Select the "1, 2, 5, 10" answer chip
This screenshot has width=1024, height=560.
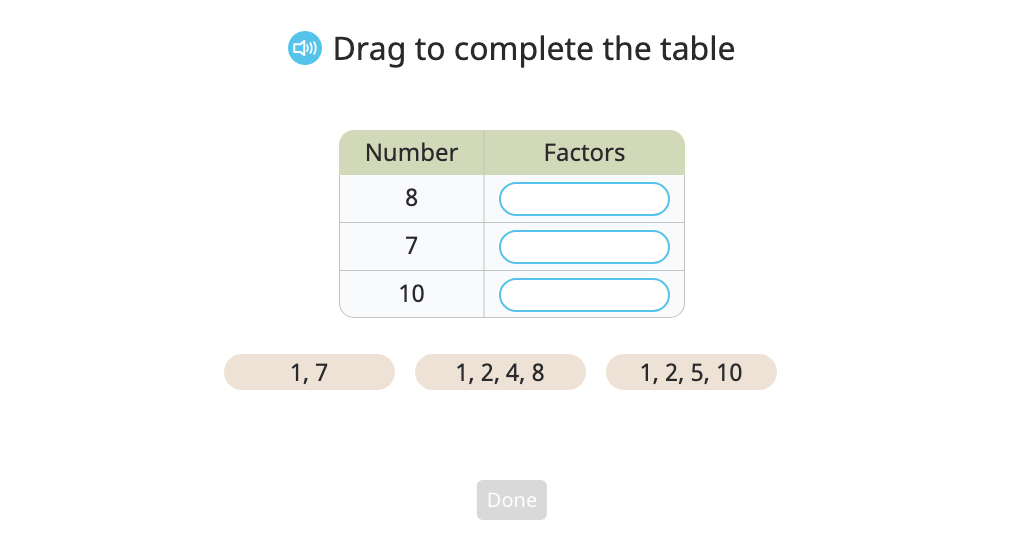(692, 372)
